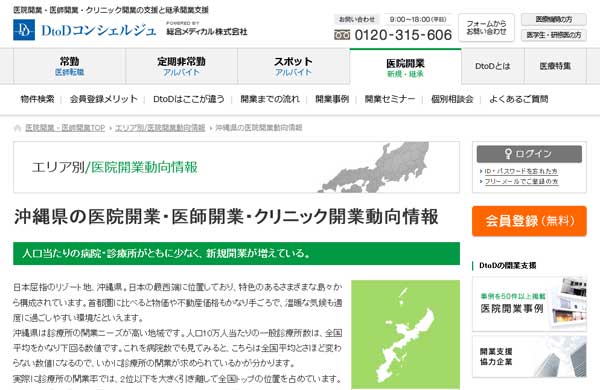Screen dimensions: 600x390
Task: Click the DtoDコンシェルジュ logo text
Action: coord(99,30)
